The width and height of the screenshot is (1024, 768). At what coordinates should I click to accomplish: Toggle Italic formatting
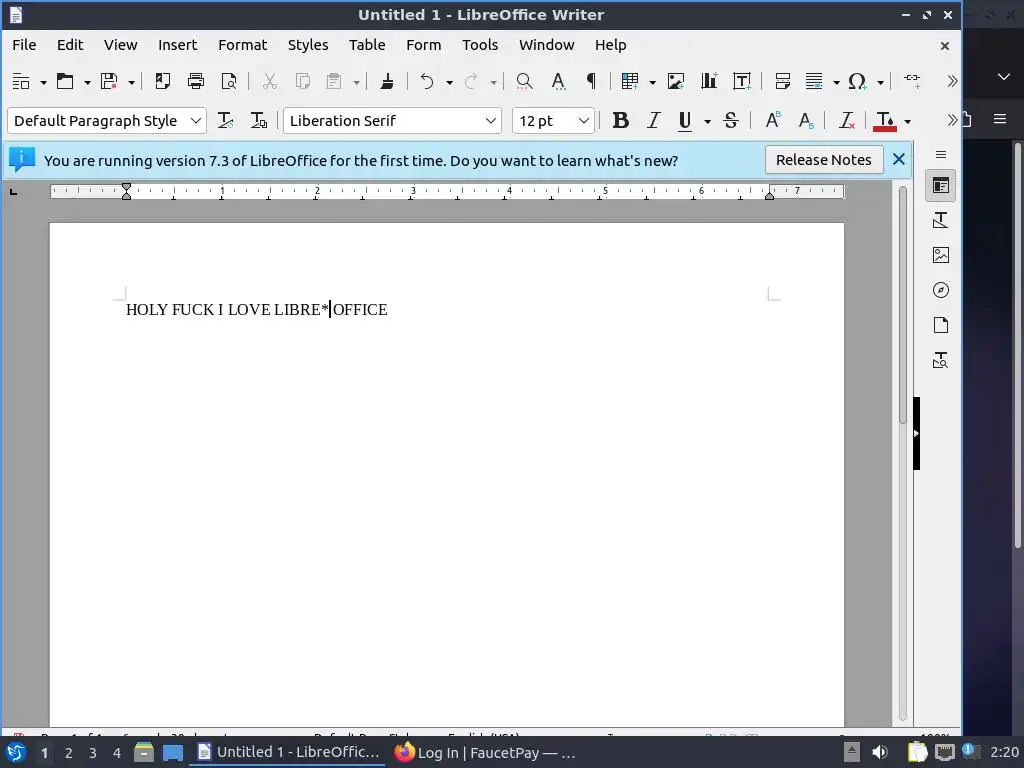[653, 120]
